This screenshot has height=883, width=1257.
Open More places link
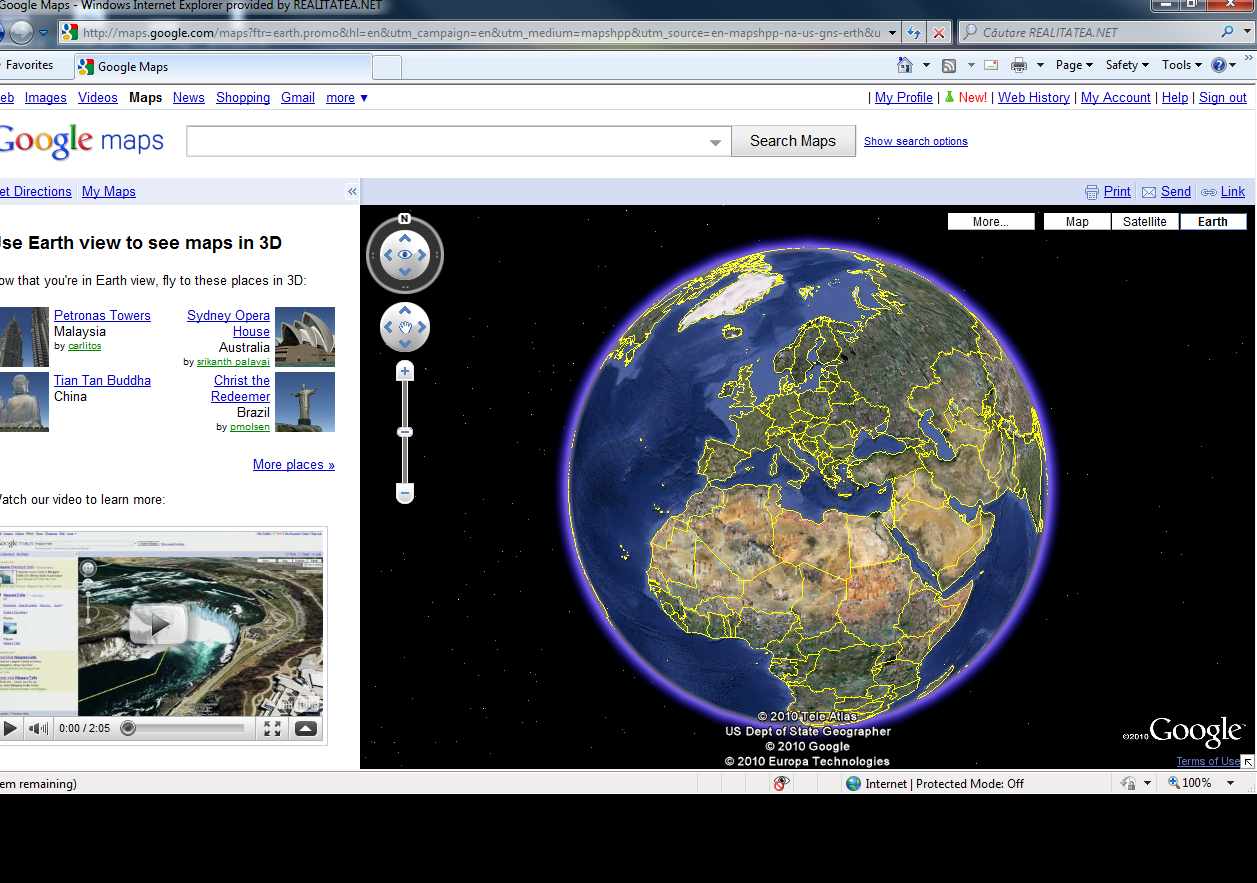[294, 464]
